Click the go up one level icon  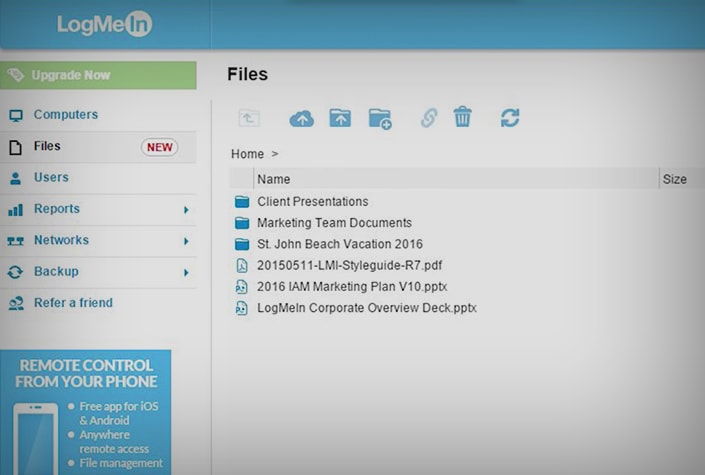pyautogui.click(x=249, y=118)
